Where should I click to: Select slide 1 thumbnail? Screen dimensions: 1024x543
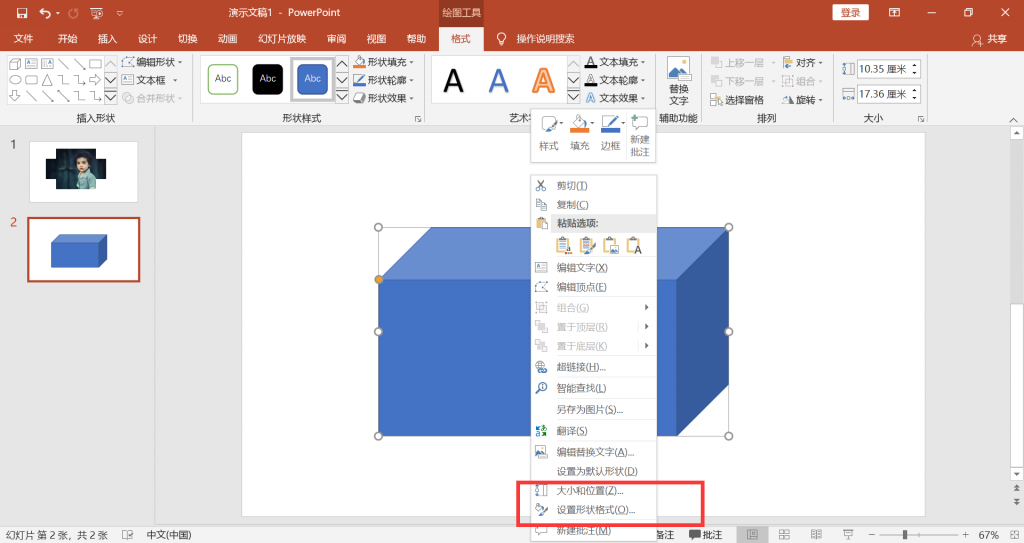point(84,172)
